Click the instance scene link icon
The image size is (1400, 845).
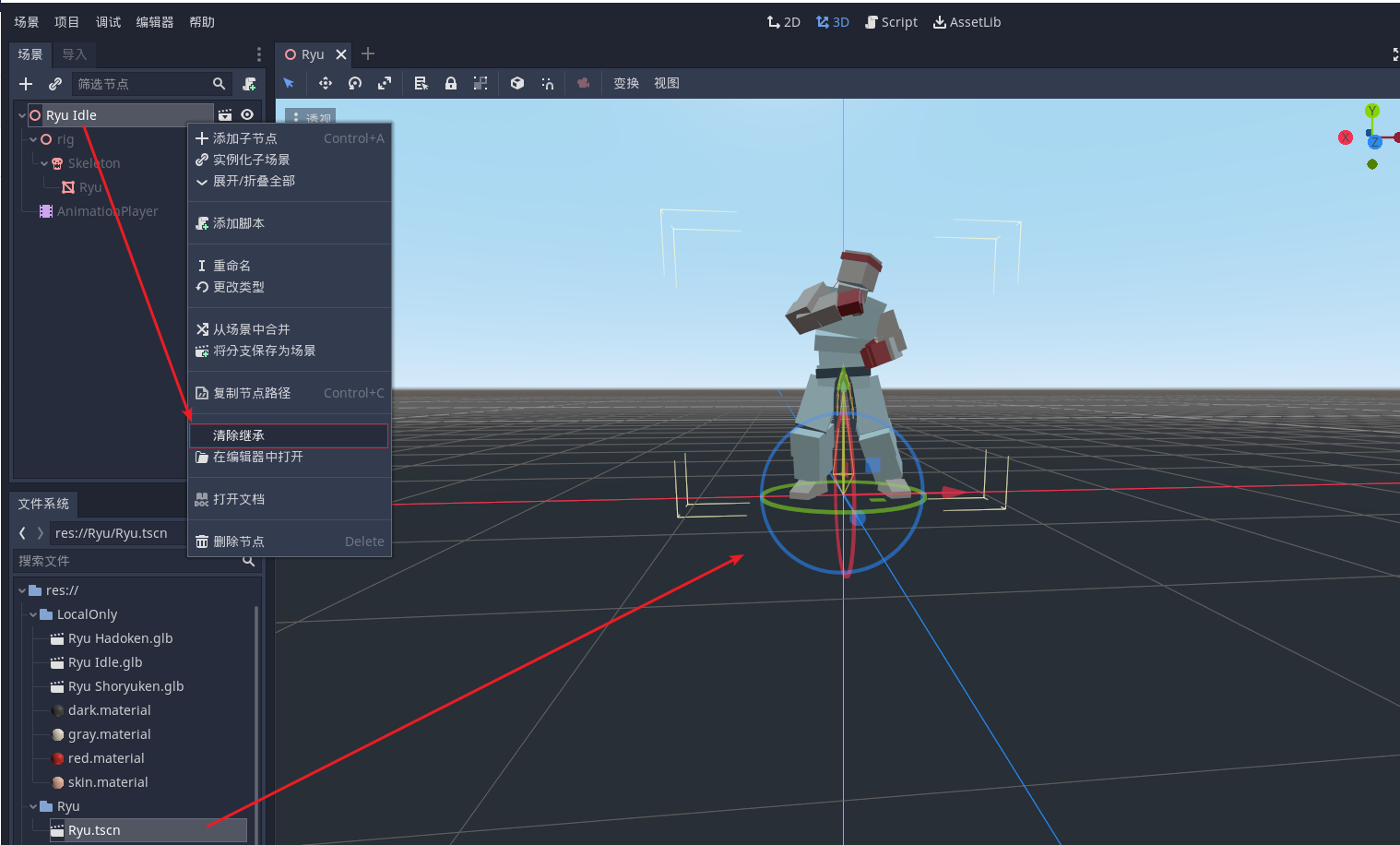tap(55, 84)
